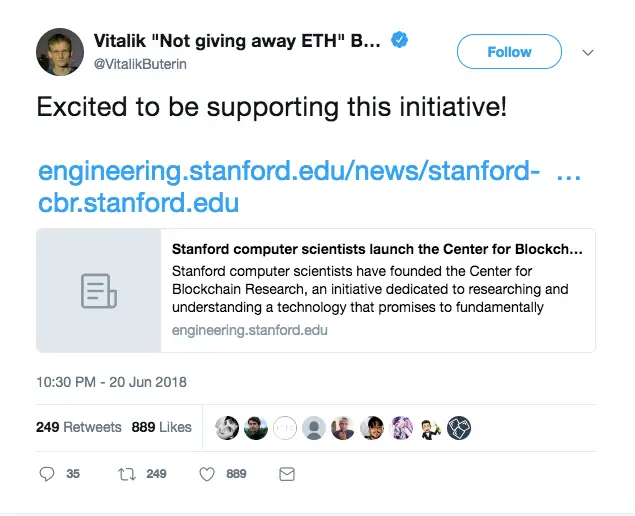Screen dimensions: 635x516
Task: Click the blue verified badge icon
Action: (399, 41)
